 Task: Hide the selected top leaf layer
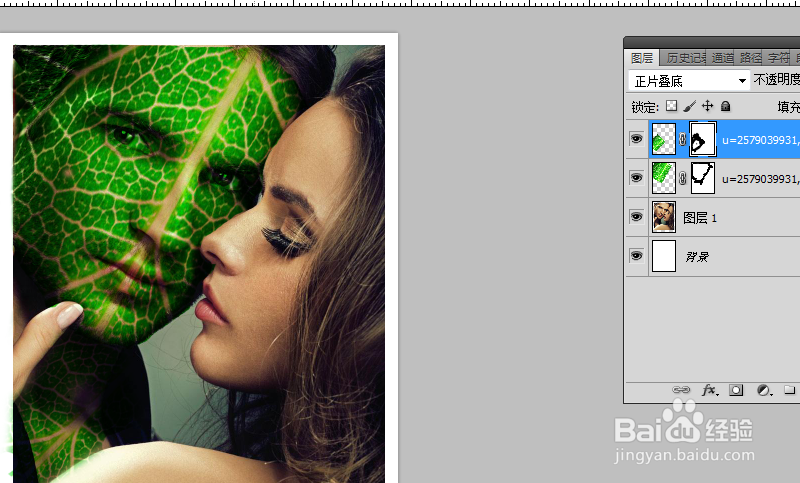(x=636, y=139)
